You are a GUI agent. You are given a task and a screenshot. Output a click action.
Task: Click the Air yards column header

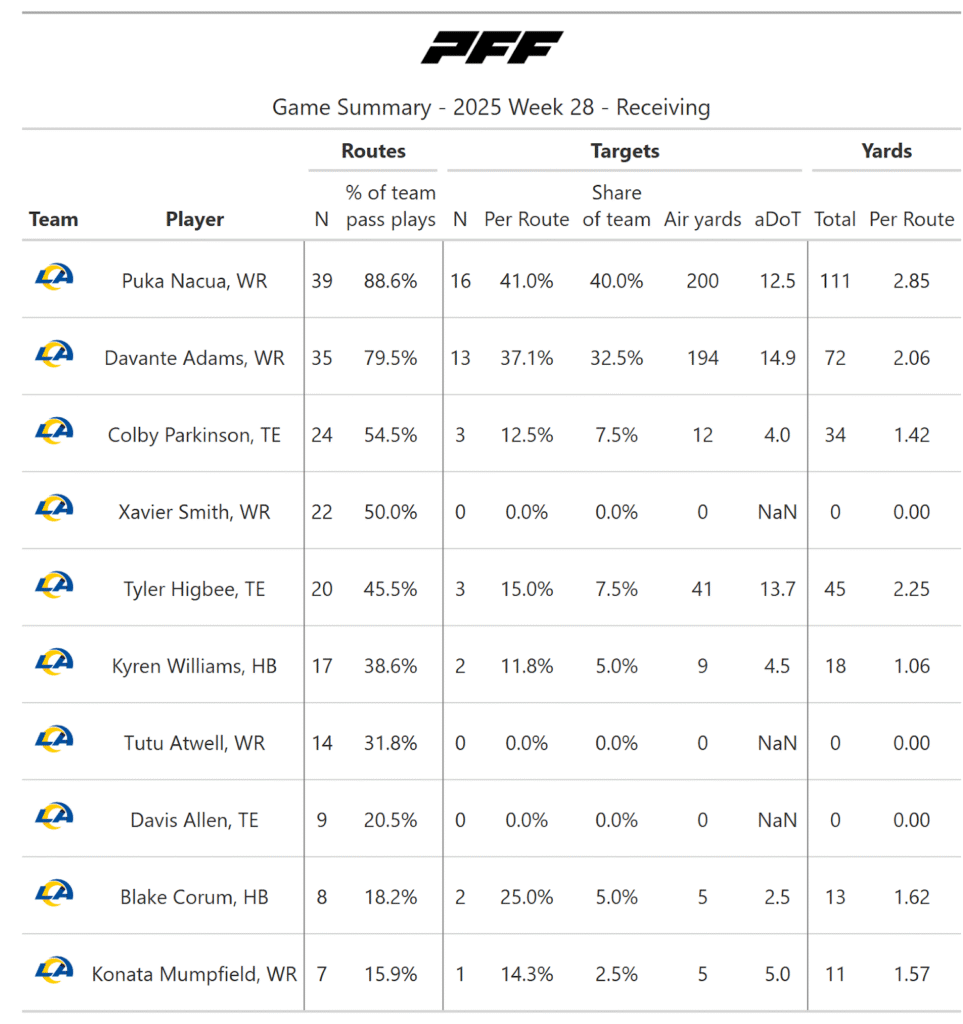pos(702,220)
